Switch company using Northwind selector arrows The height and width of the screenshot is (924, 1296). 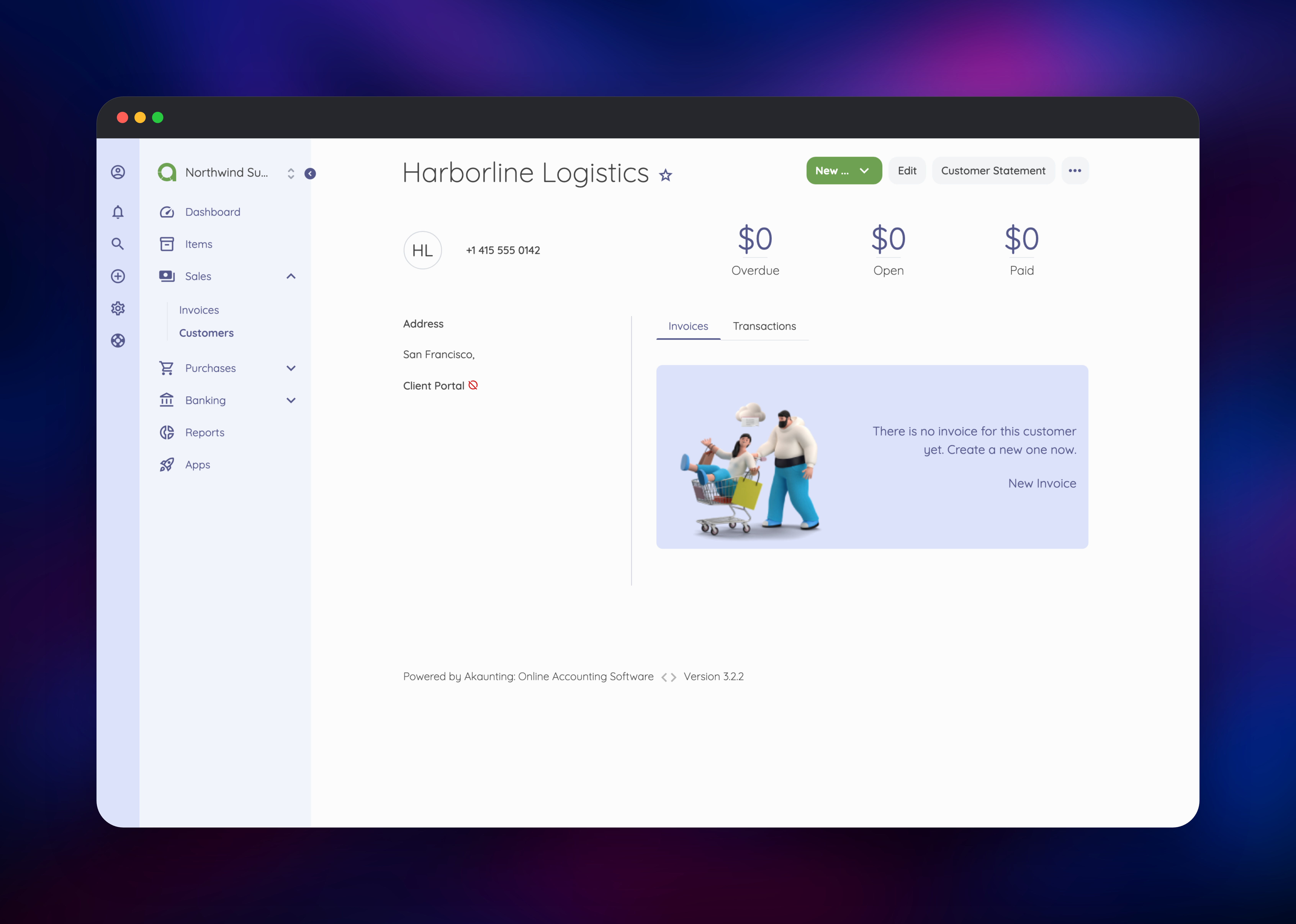click(x=291, y=174)
